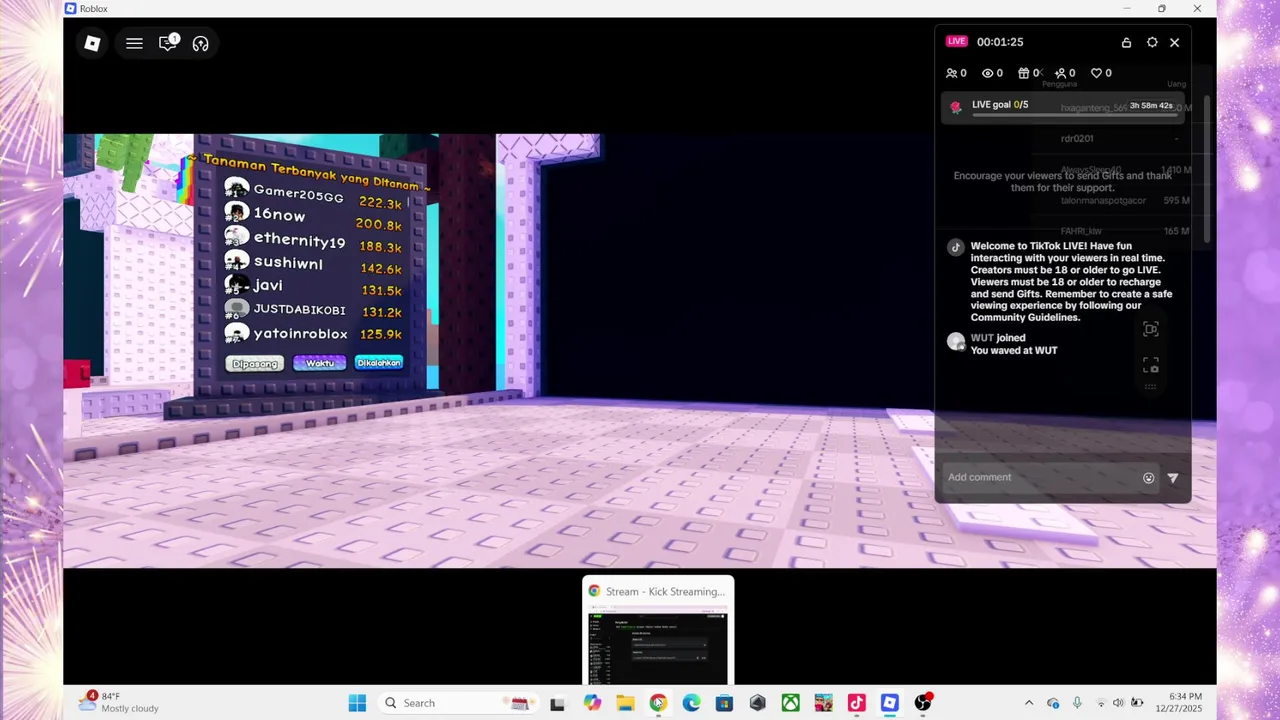
Task: Open File Explorer from the taskbar
Action: click(x=625, y=703)
